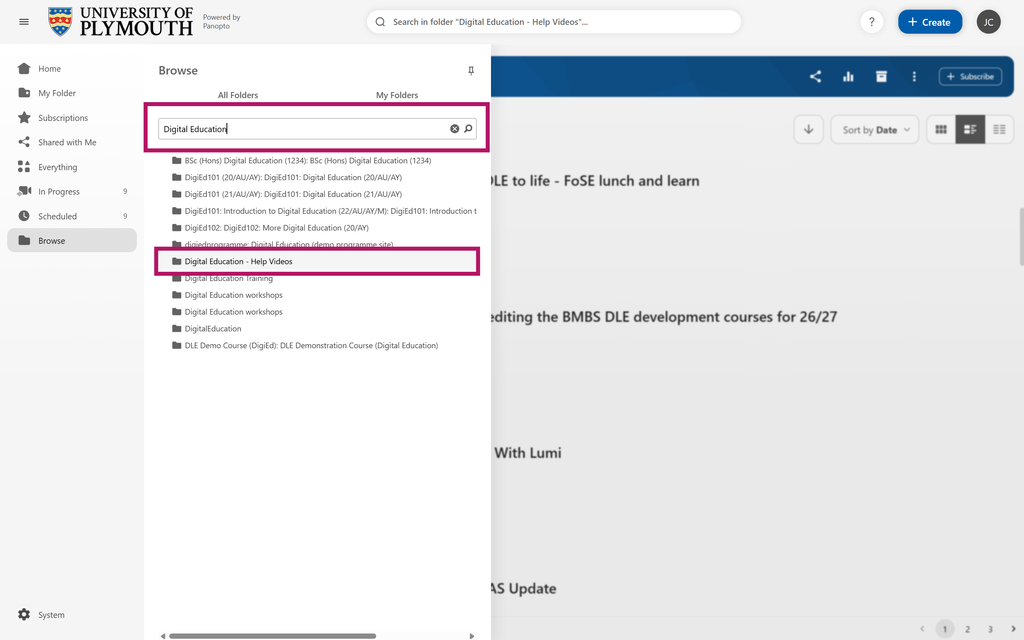Open folder statistics bar chart icon
The width and height of the screenshot is (1024, 640).
tap(848, 76)
